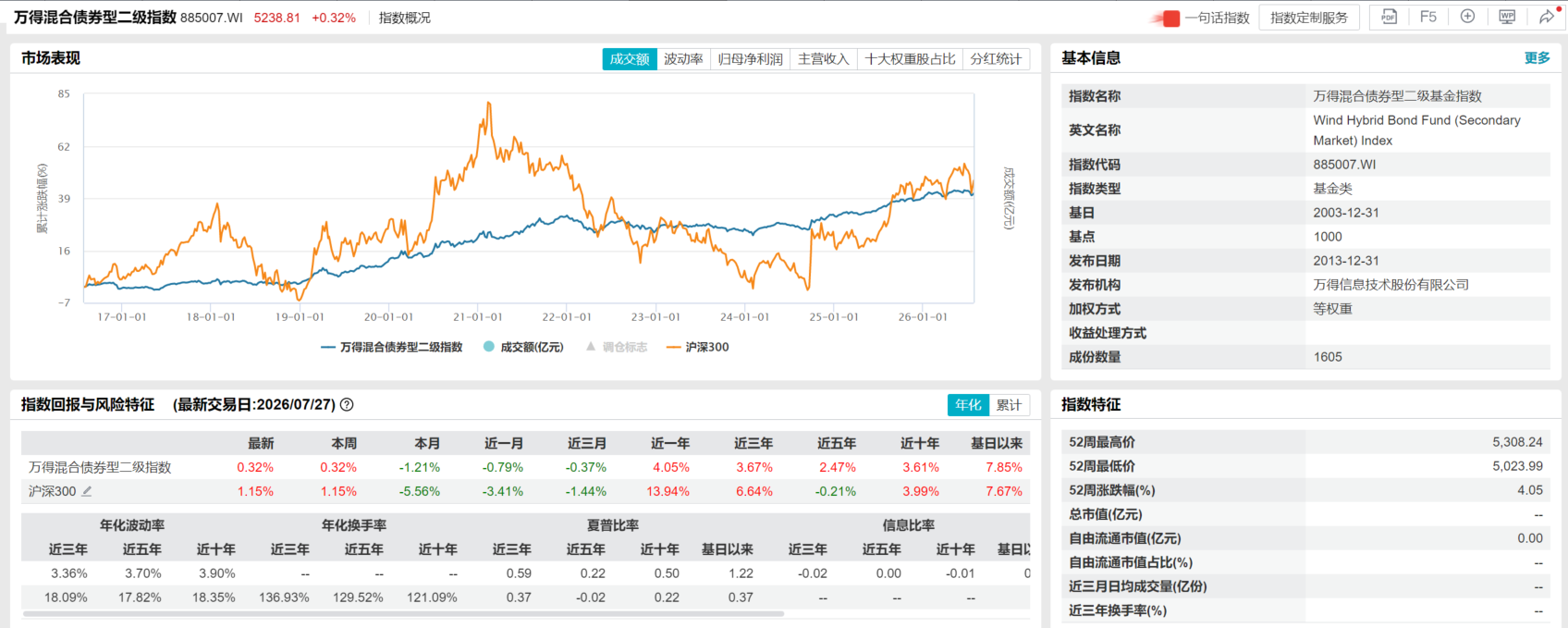Click the share arrow icon
Viewport: 1568px width, 628px height.
tap(1547, 17)
